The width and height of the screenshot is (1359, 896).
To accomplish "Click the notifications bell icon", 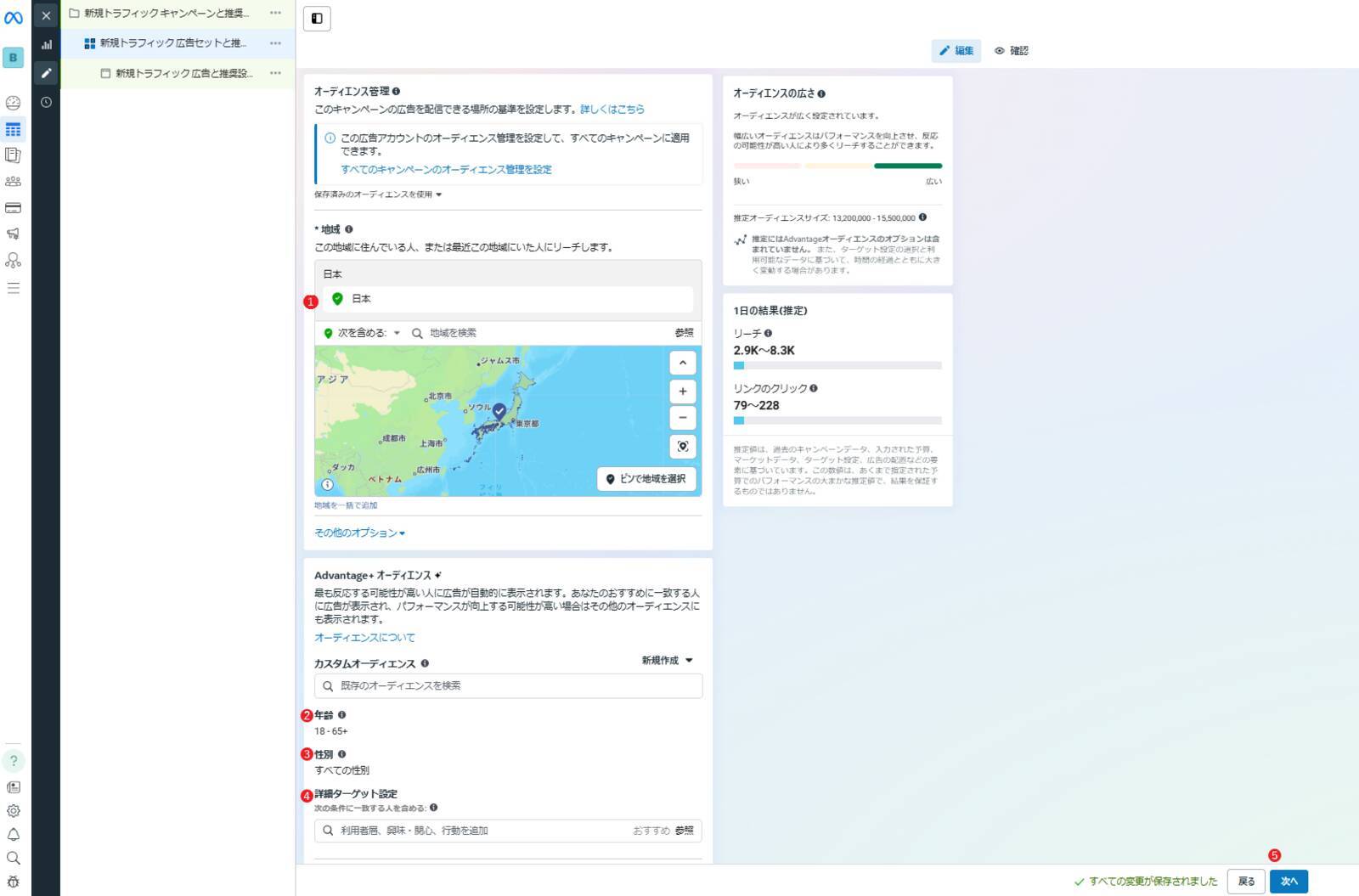I will tap(13, 835).
